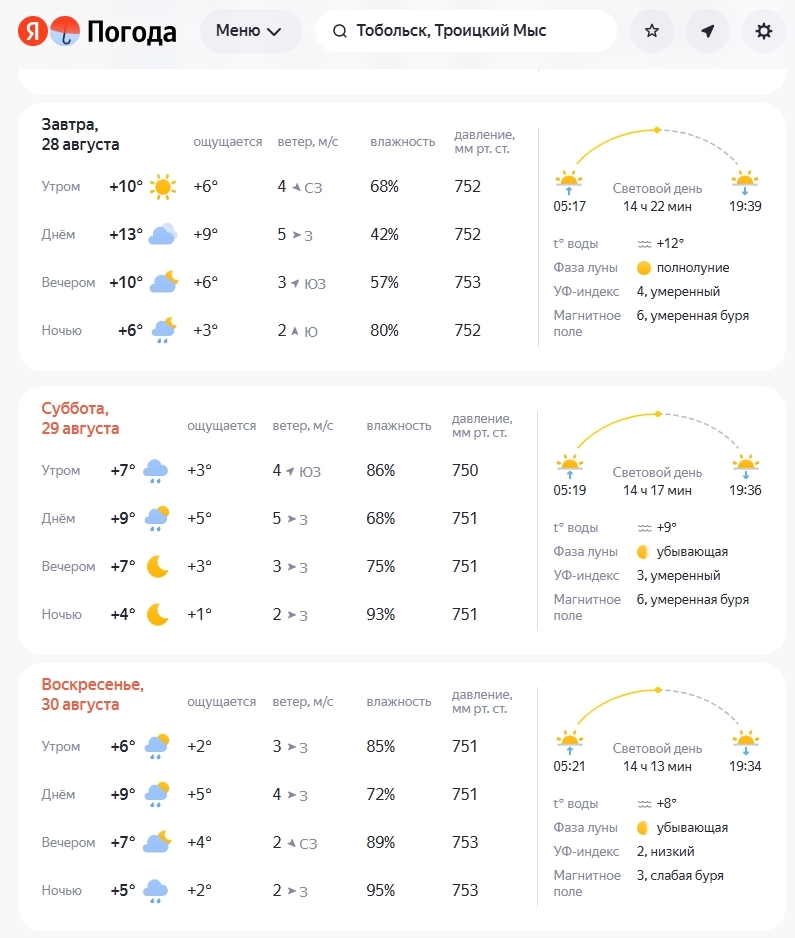Viewport: 795px width, 938px height.
Task: Detect my location with arrow icon
Action: 708,31
